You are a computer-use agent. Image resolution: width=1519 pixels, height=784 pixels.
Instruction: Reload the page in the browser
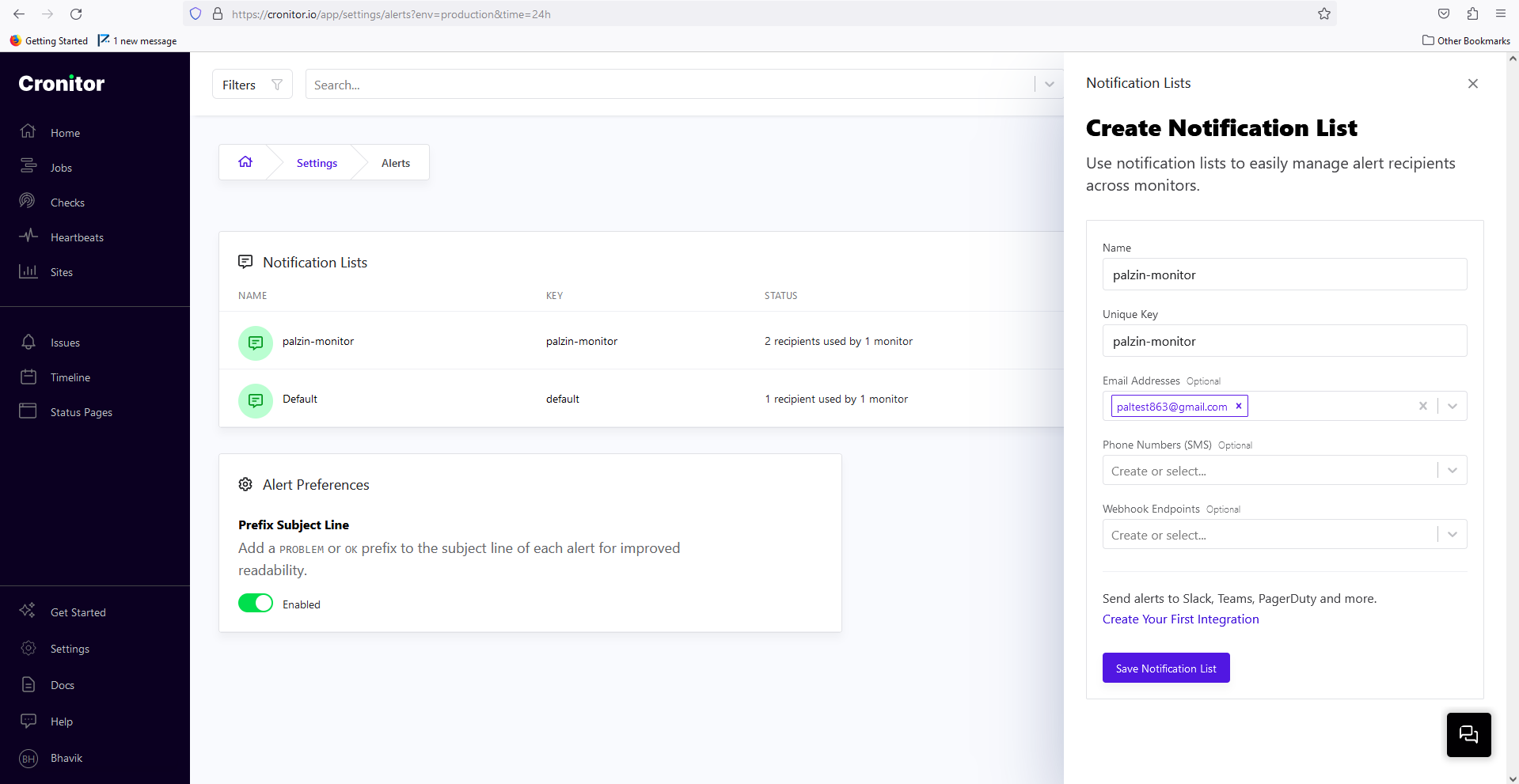click(76, 13)
